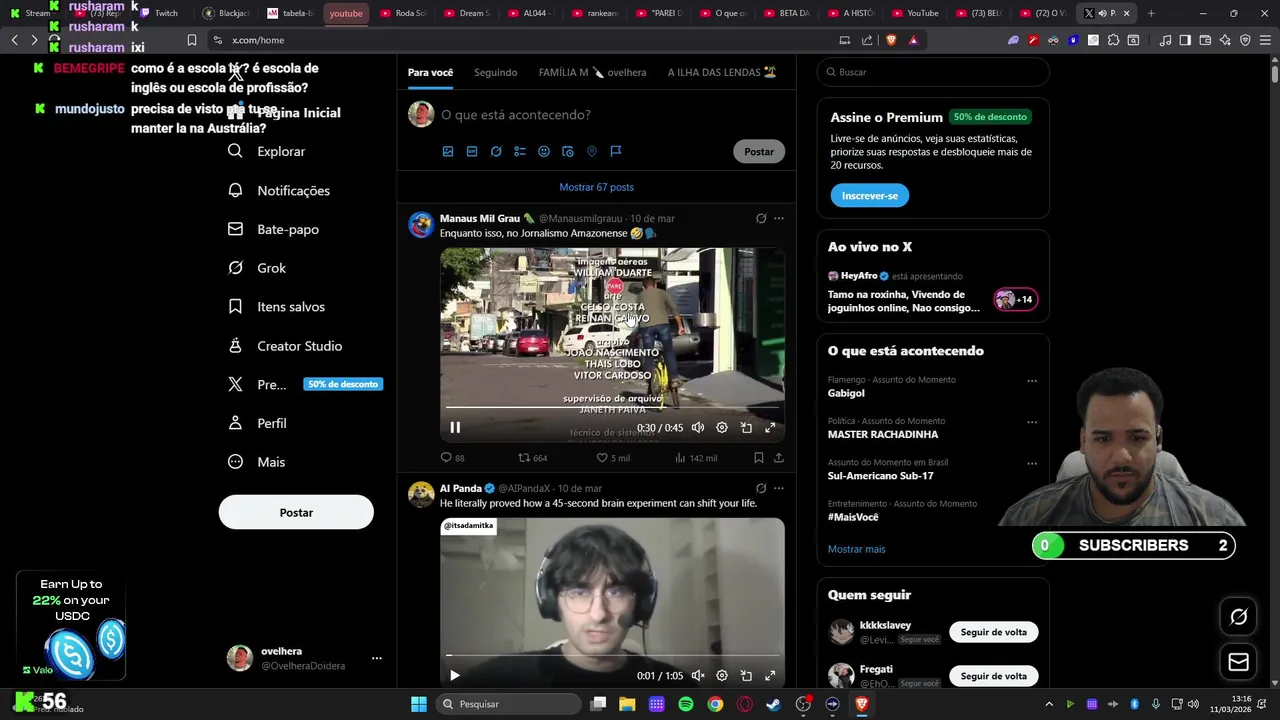Select the Para você tab

pos(430,72)
